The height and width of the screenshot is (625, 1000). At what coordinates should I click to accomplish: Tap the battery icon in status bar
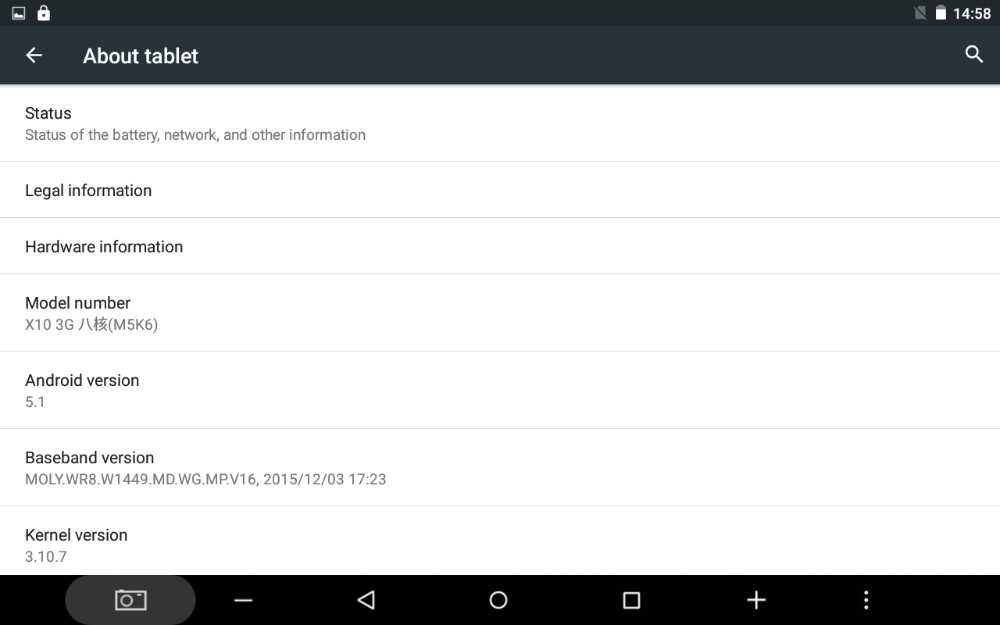941,13
